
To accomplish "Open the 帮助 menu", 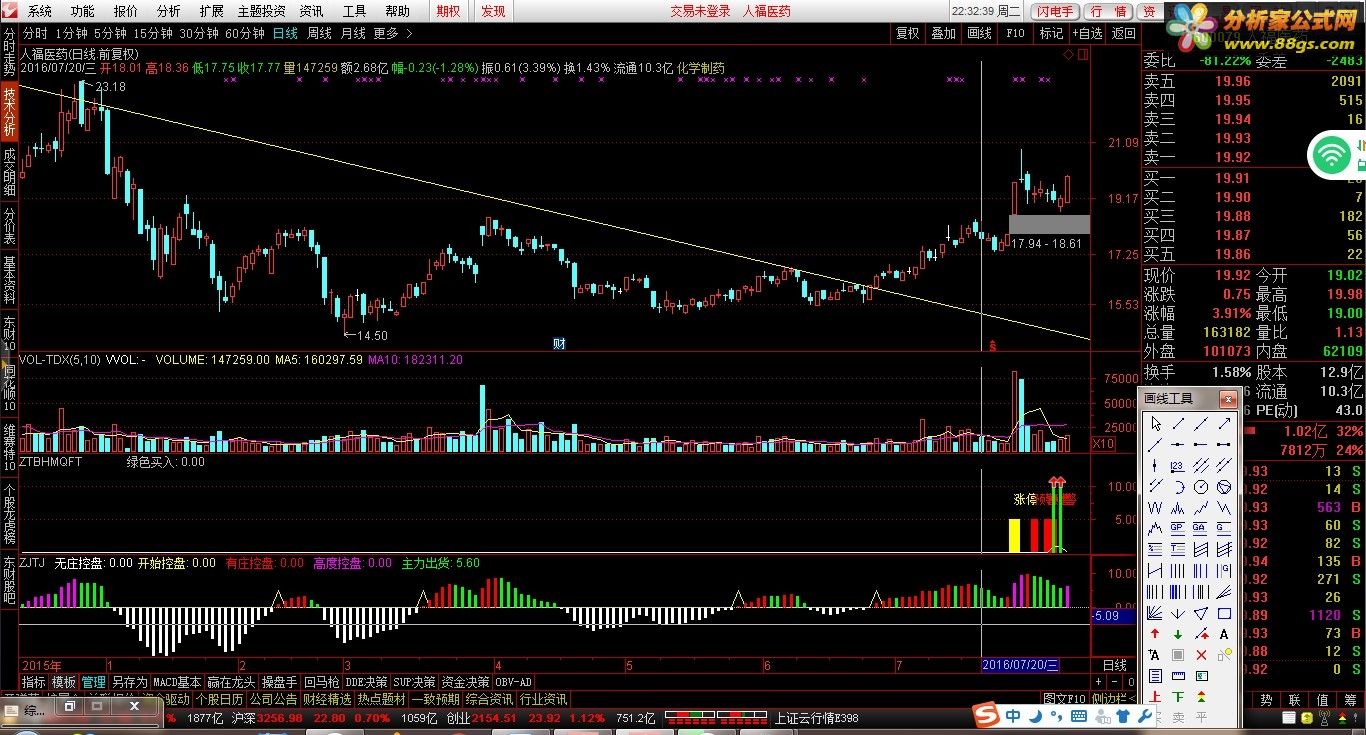I will (397, 11).
